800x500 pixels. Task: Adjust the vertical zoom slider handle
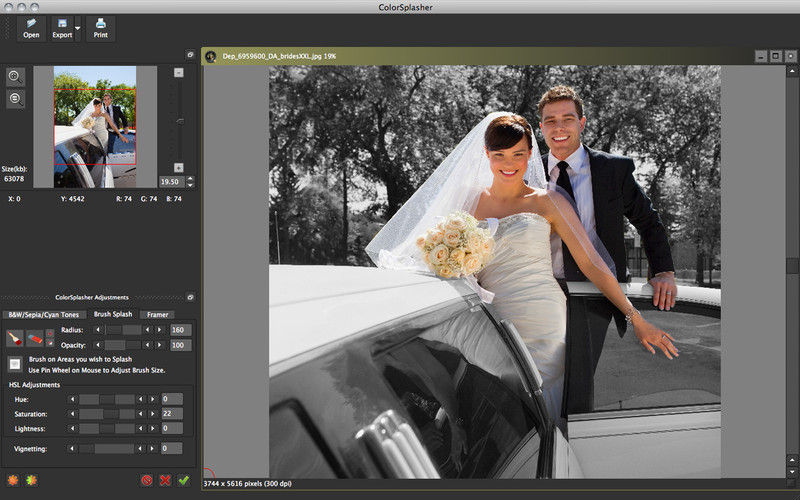pyautogui.click(x=180, y=121)
